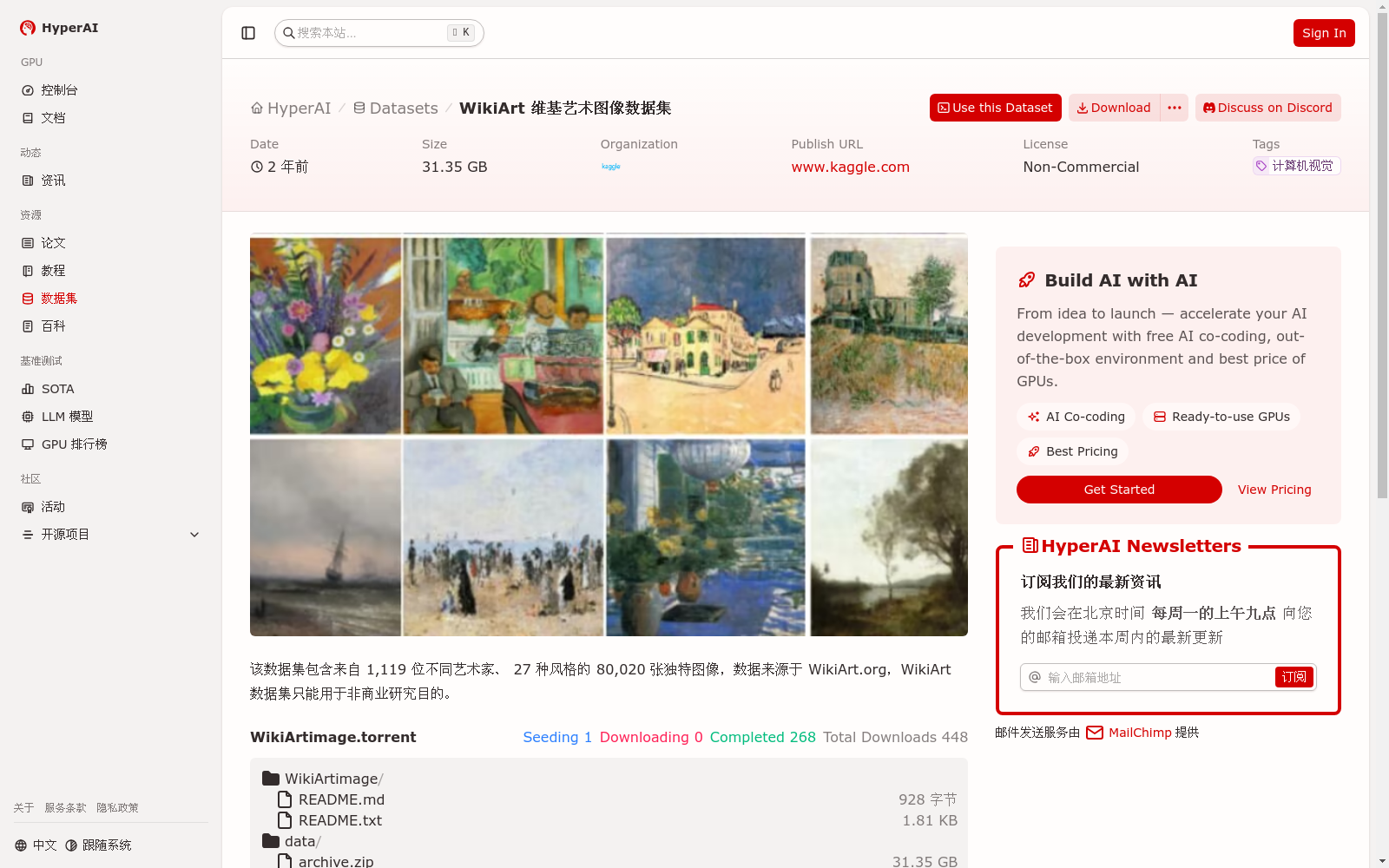The width and height of the screenshot is (1389, 868).
Task: Click the 订阅 subscribe button
Action: click(x=1294, y=677)
